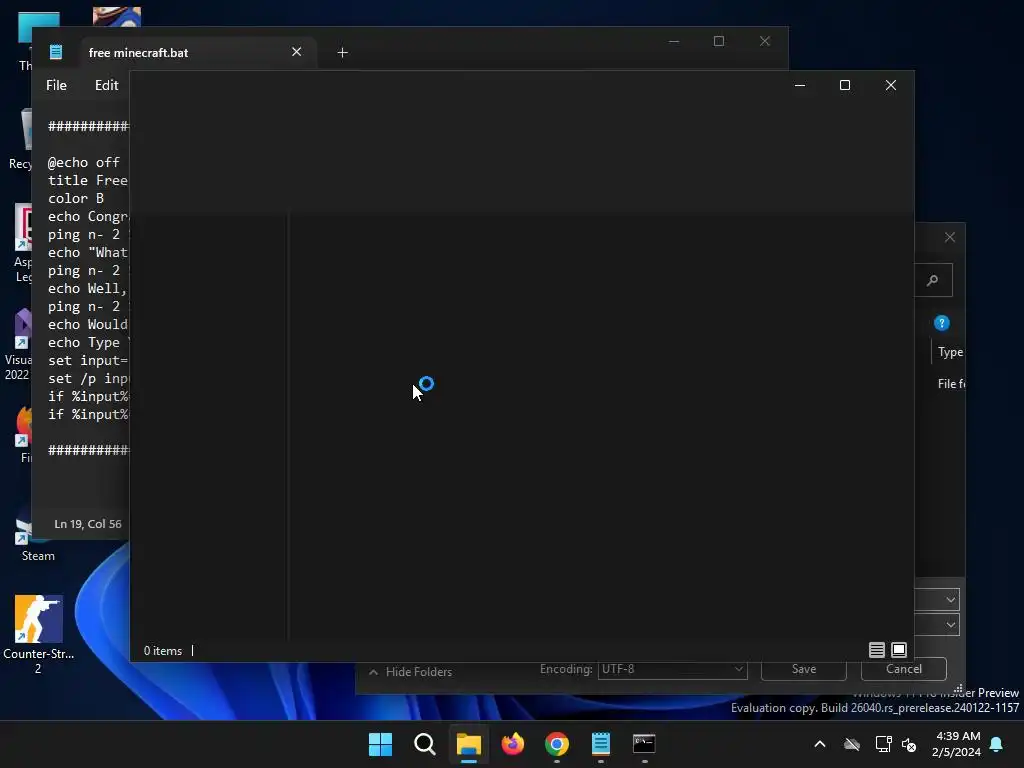This screenshot has height=768, width=1024.
Task: Open the save as type dropdown arrow
Action: tap(950, 625)
